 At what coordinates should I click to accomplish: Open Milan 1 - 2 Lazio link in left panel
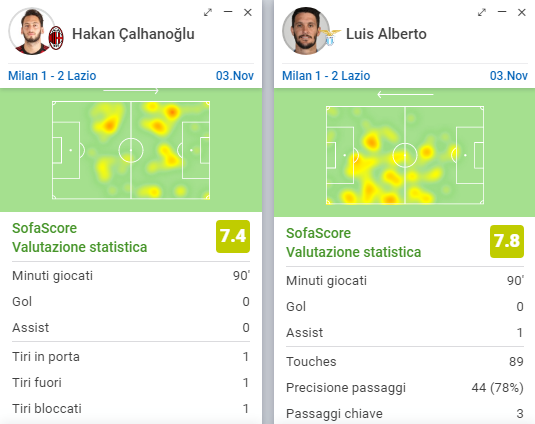coord(52,76)
